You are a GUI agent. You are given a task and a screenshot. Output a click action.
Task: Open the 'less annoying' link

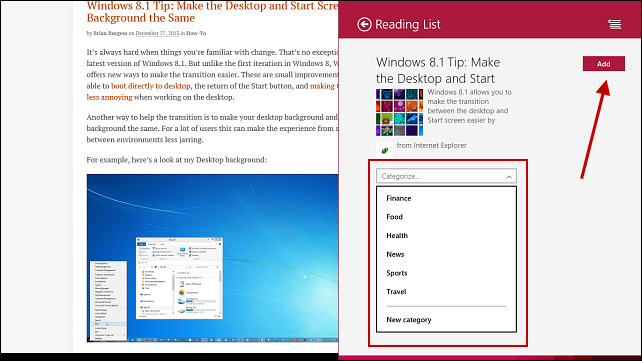tap(109, 97)
